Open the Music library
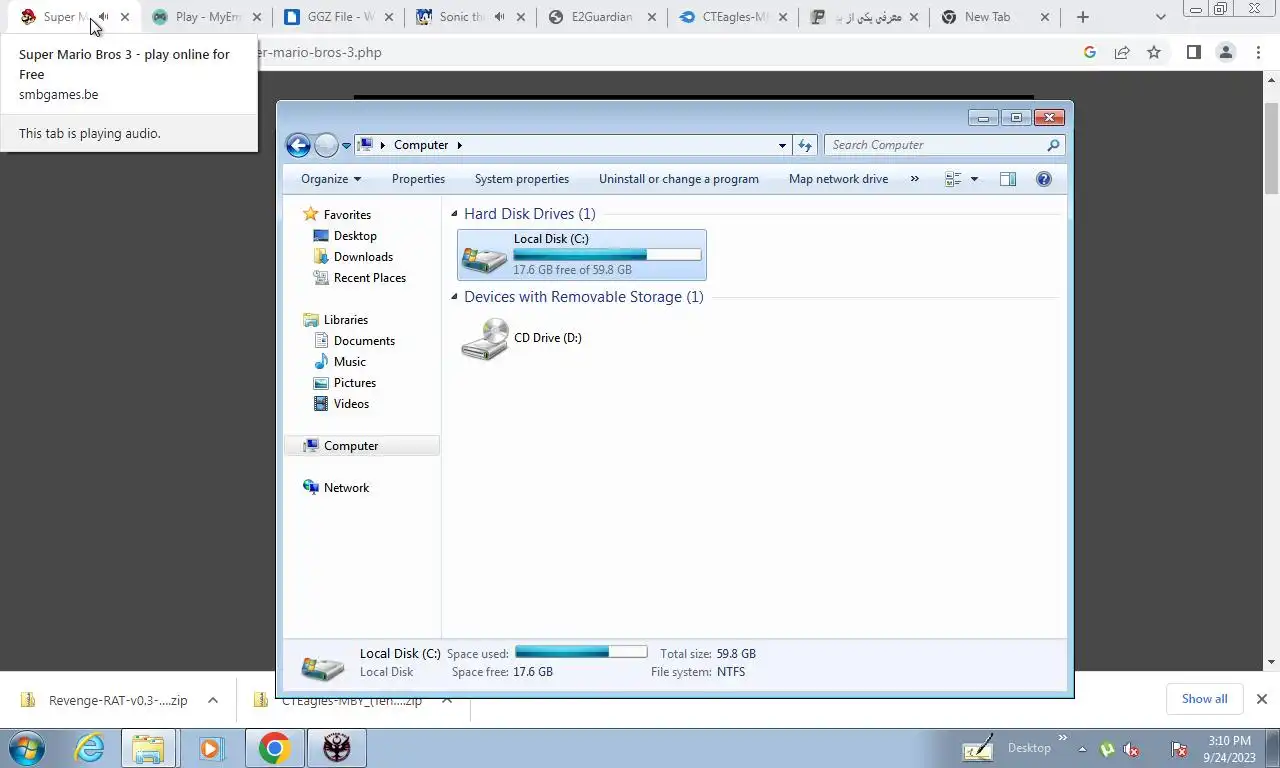 point(349,362)
